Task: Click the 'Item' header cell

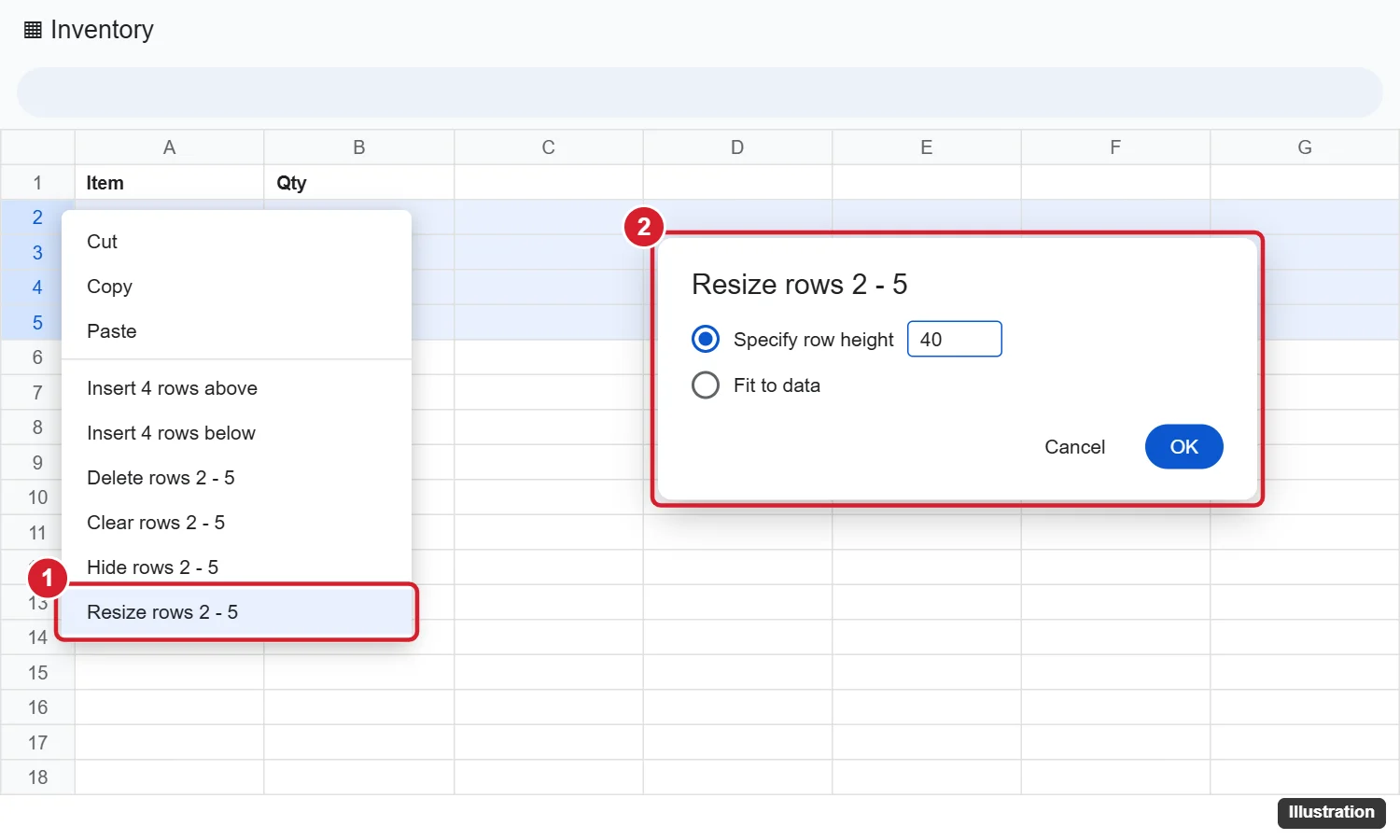Action: (169, 183)
